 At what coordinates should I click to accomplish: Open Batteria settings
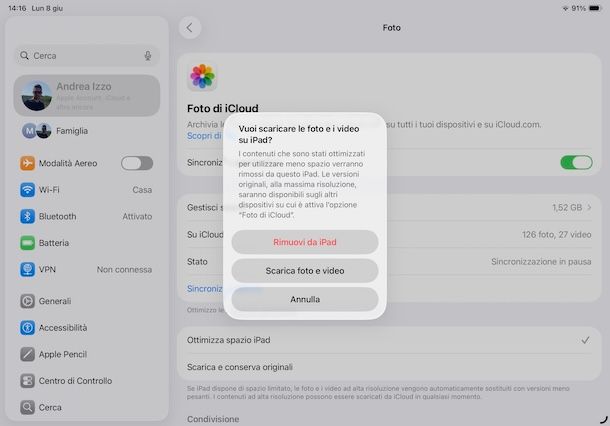pos(87,243)
